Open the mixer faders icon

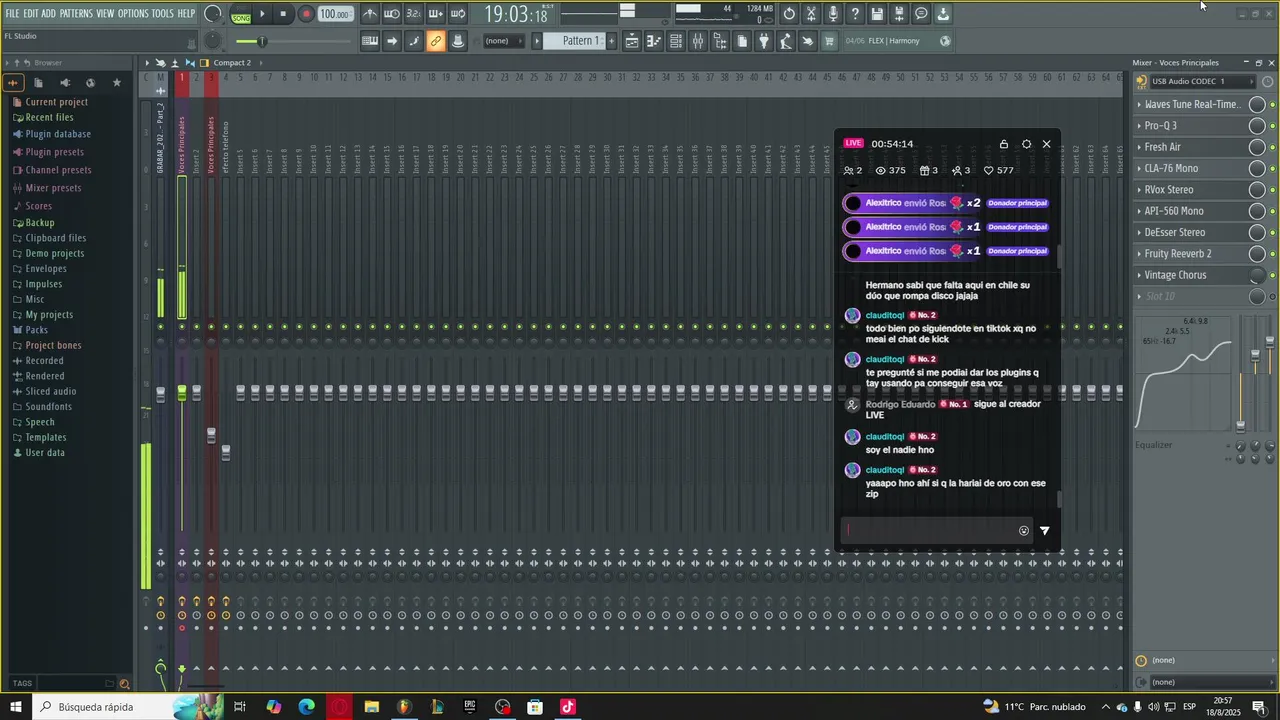tap(698, 41)
